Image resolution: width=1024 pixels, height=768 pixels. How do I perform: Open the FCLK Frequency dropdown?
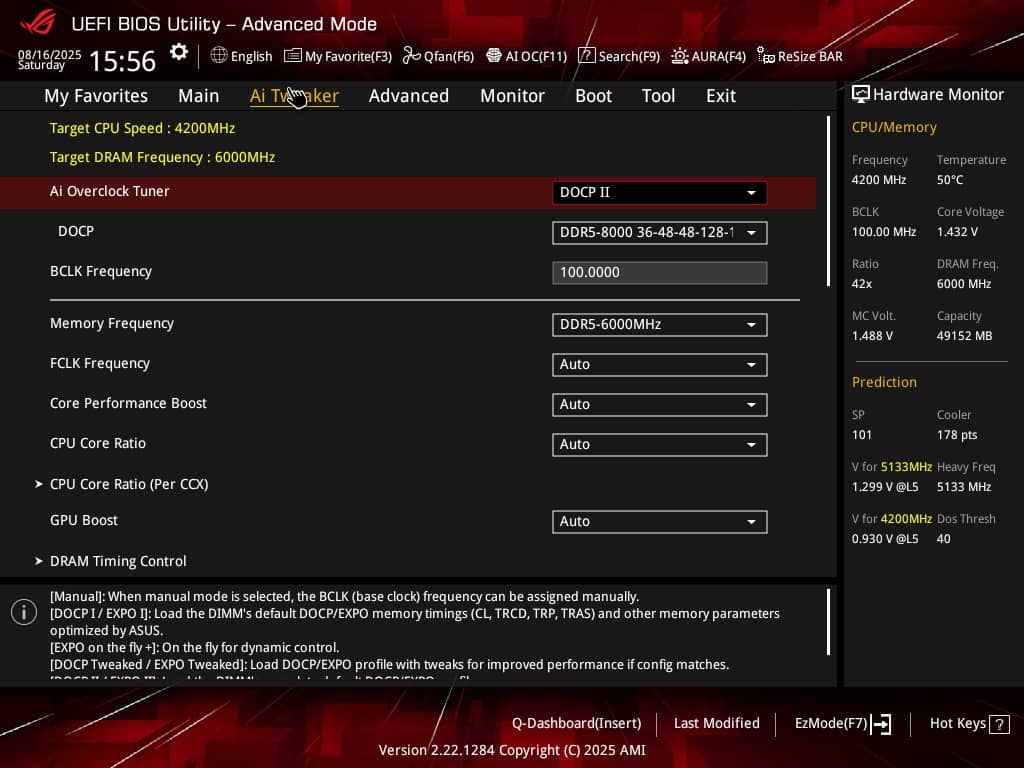click(660, 364)
